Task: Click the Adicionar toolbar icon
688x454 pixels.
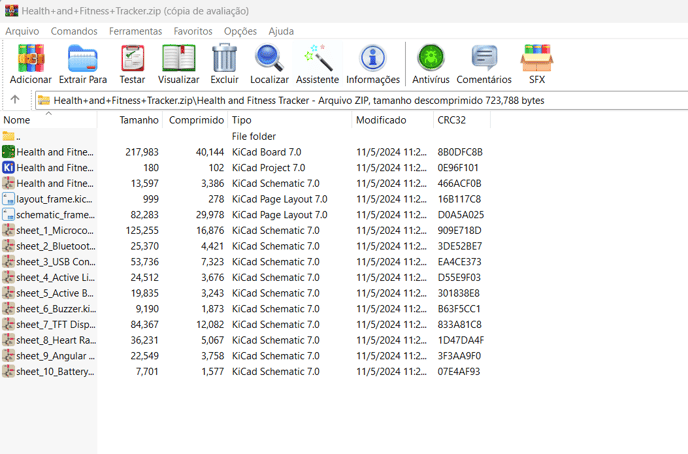Action: click(31, 57)
